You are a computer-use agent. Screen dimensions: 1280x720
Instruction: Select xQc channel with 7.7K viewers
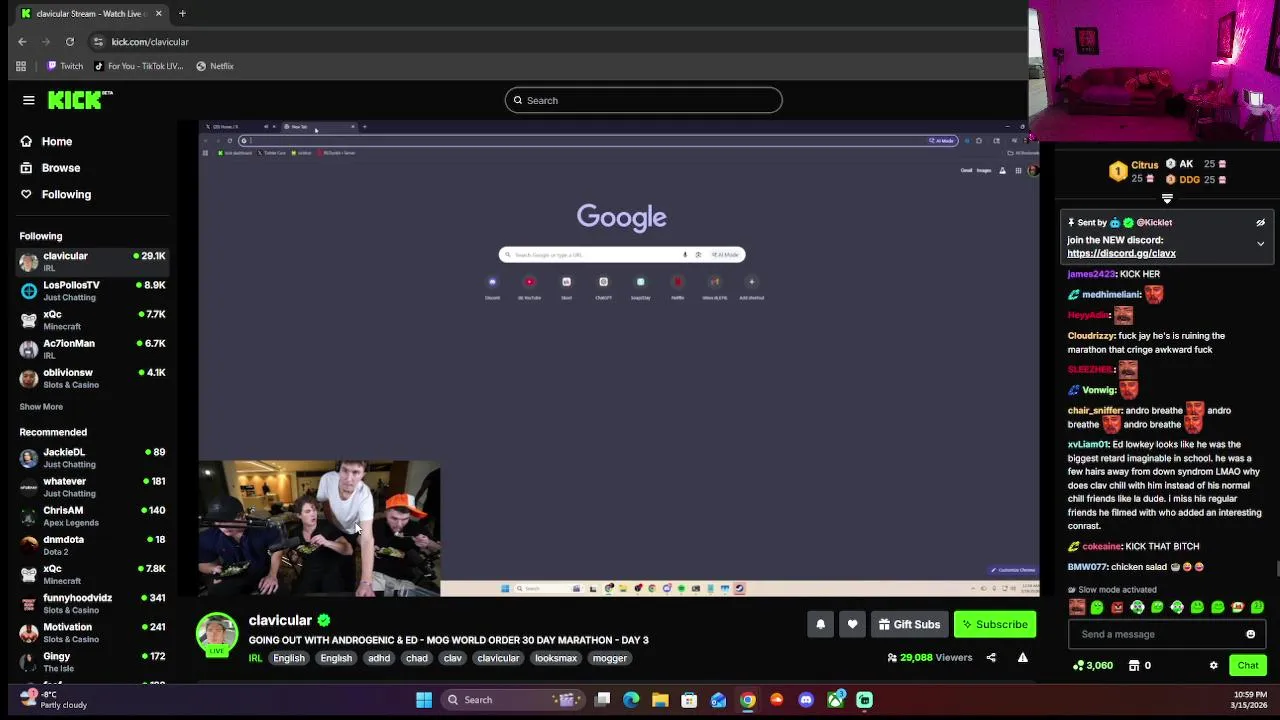pyautogui.click(x=92, y=319)
